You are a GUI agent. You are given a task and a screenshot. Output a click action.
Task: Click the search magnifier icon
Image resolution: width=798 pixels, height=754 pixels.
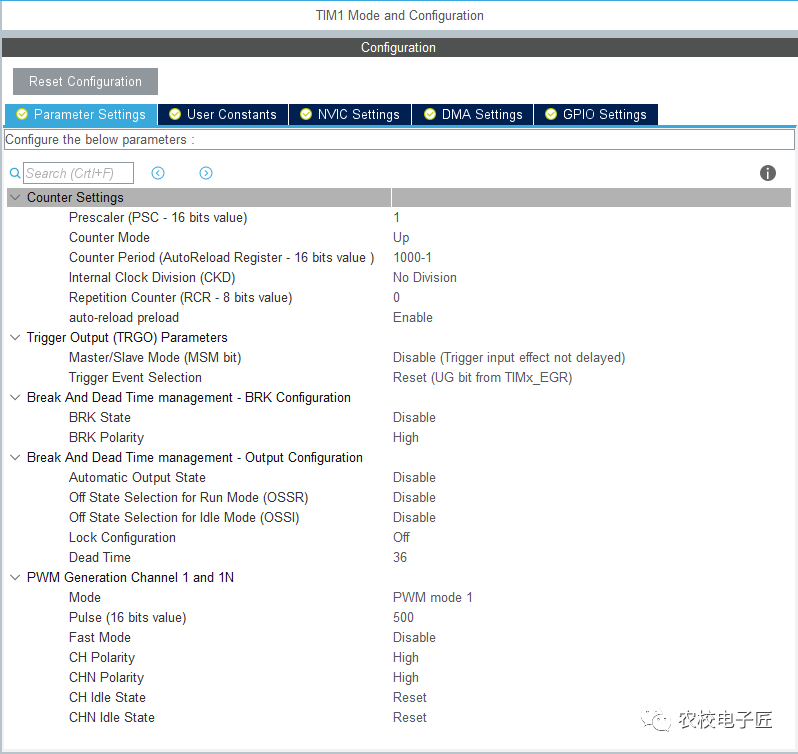coord(15,173)
